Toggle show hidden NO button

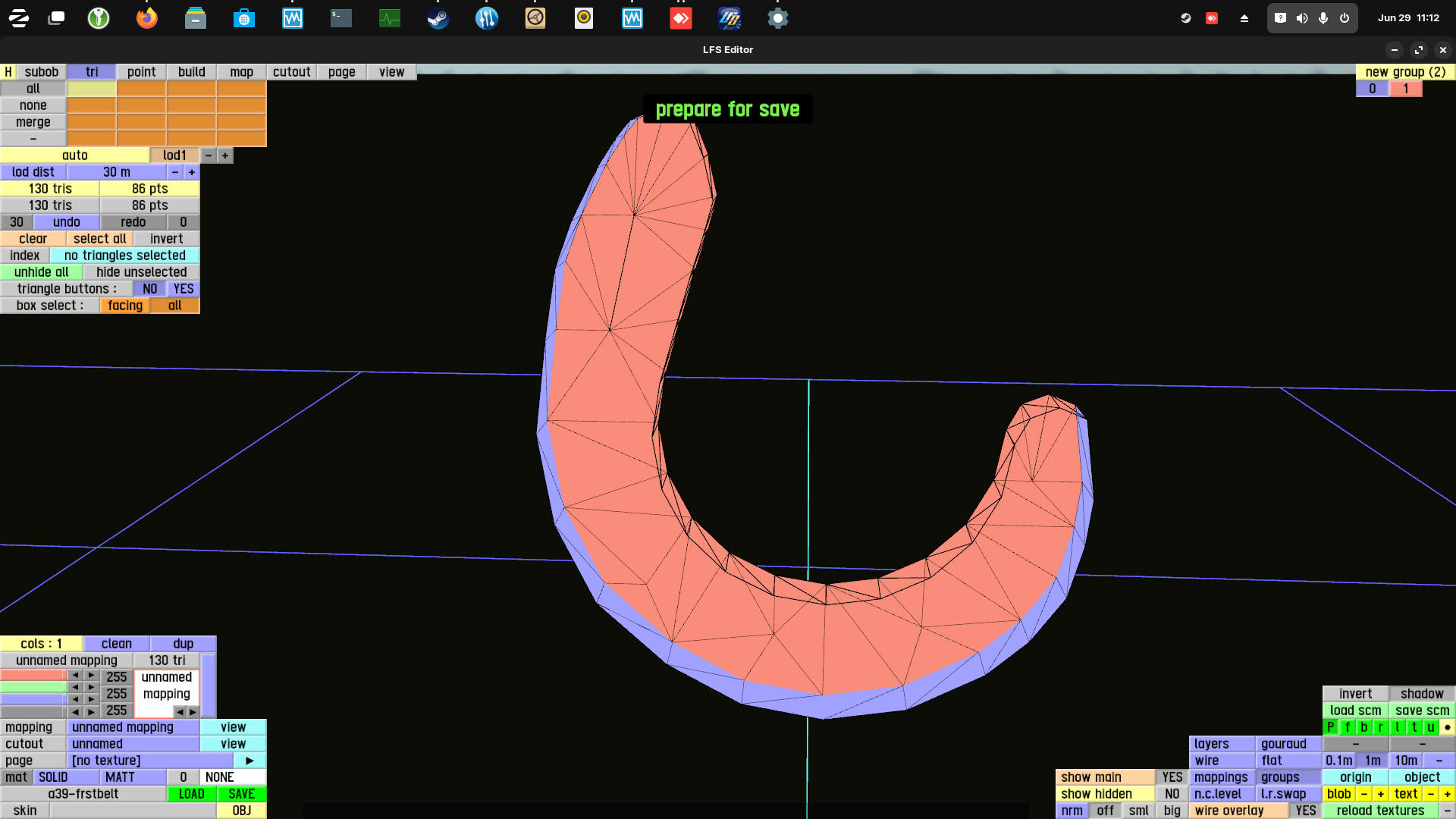pos(1172,794)
